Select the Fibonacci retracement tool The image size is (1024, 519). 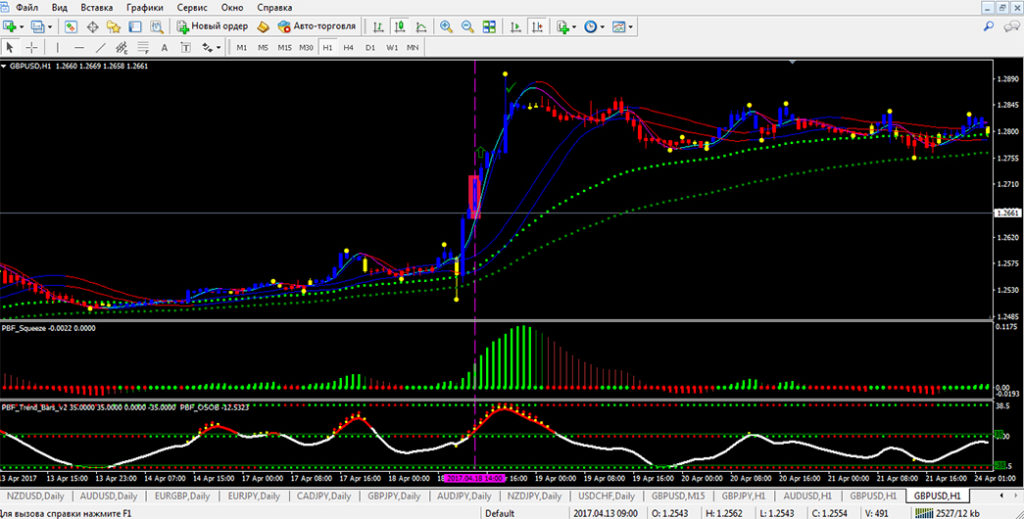tap(142, 48)
